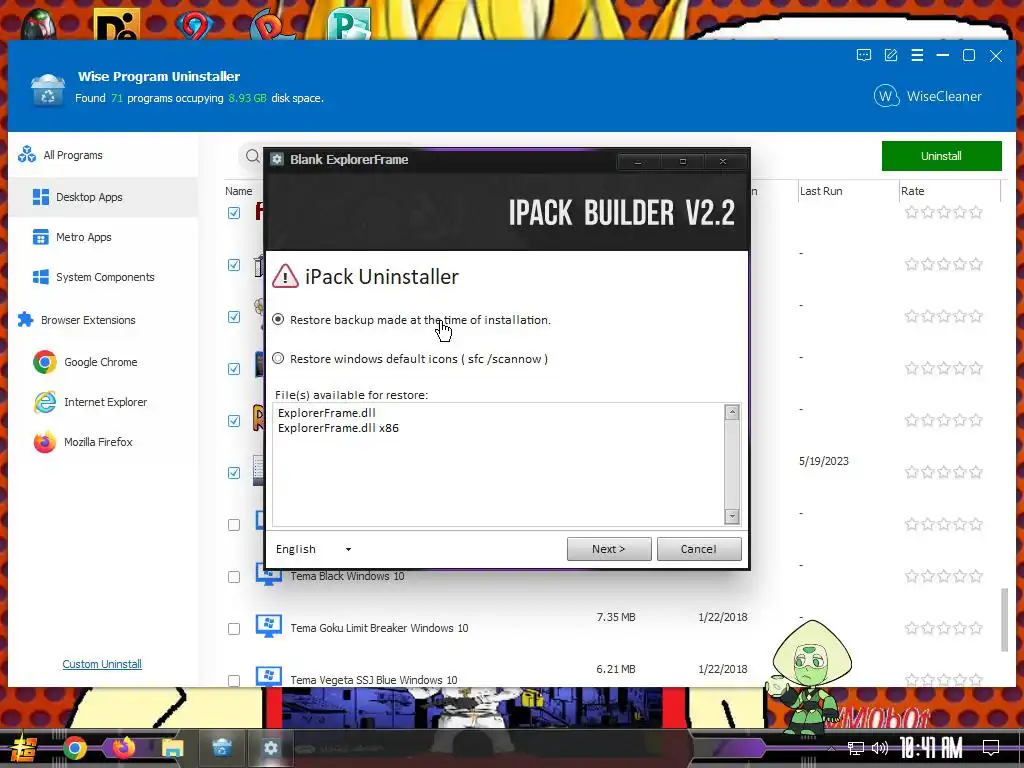Screen dimensions: 1024x768
Task: Click the green Uninstall button
Action: [x=941, y=156]
